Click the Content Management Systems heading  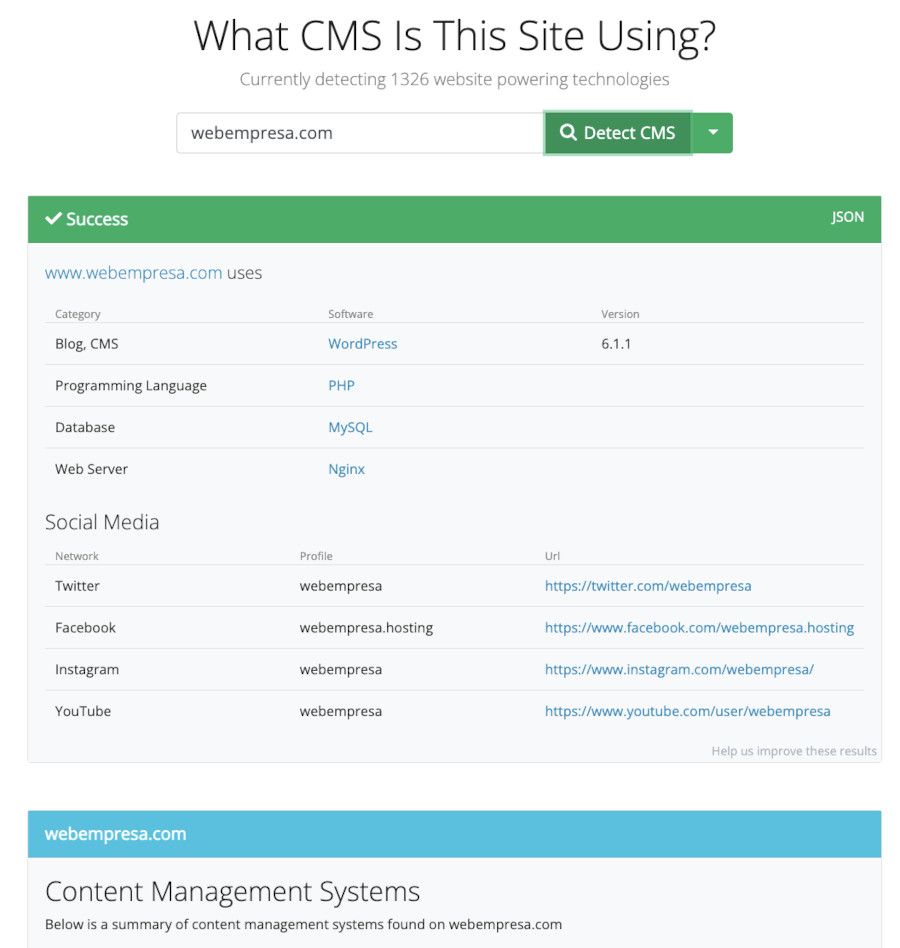point(233,892)
